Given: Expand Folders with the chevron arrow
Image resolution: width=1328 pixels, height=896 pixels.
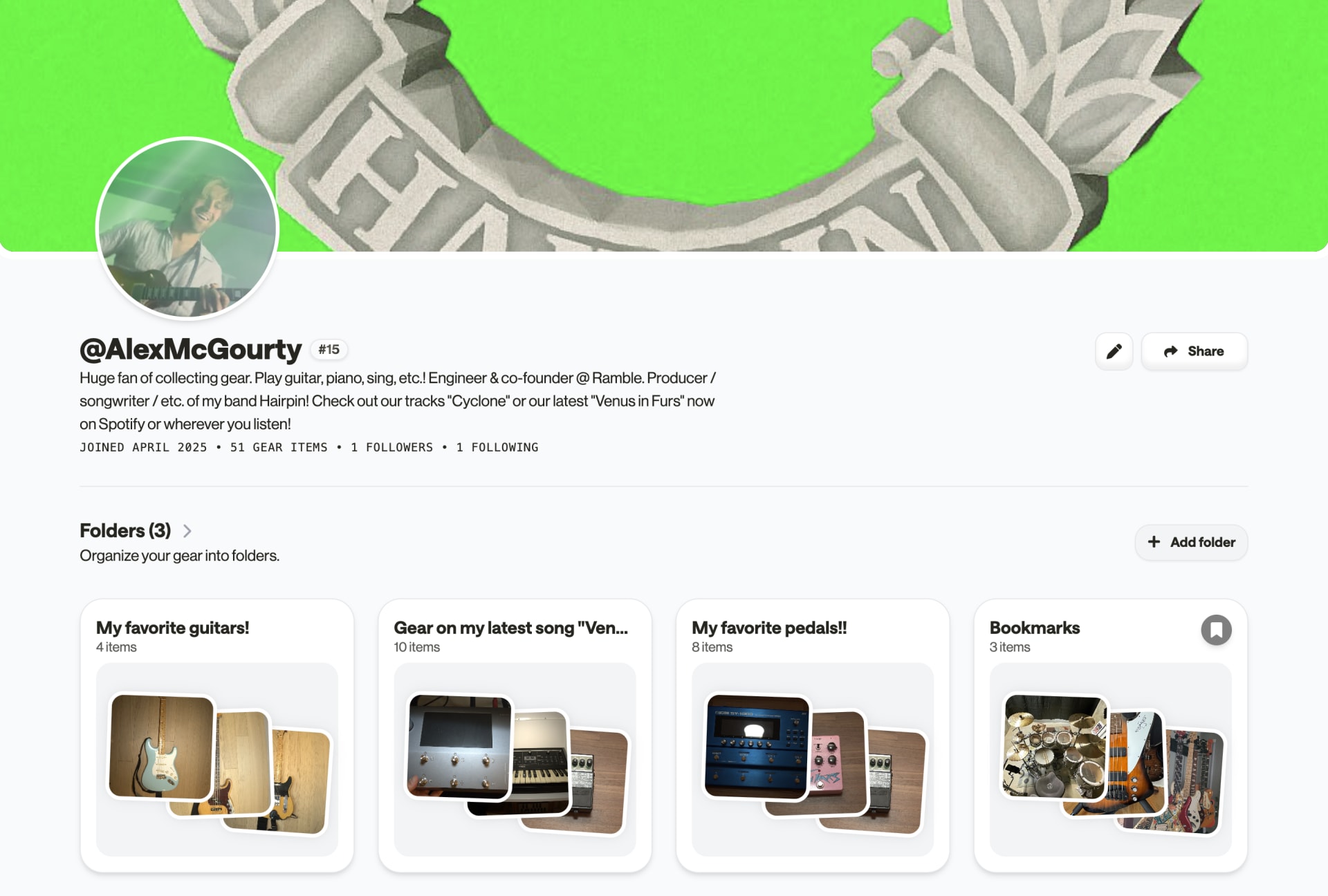Looking at the screenshot, I should pyautogui.click(x=187, y=531).
